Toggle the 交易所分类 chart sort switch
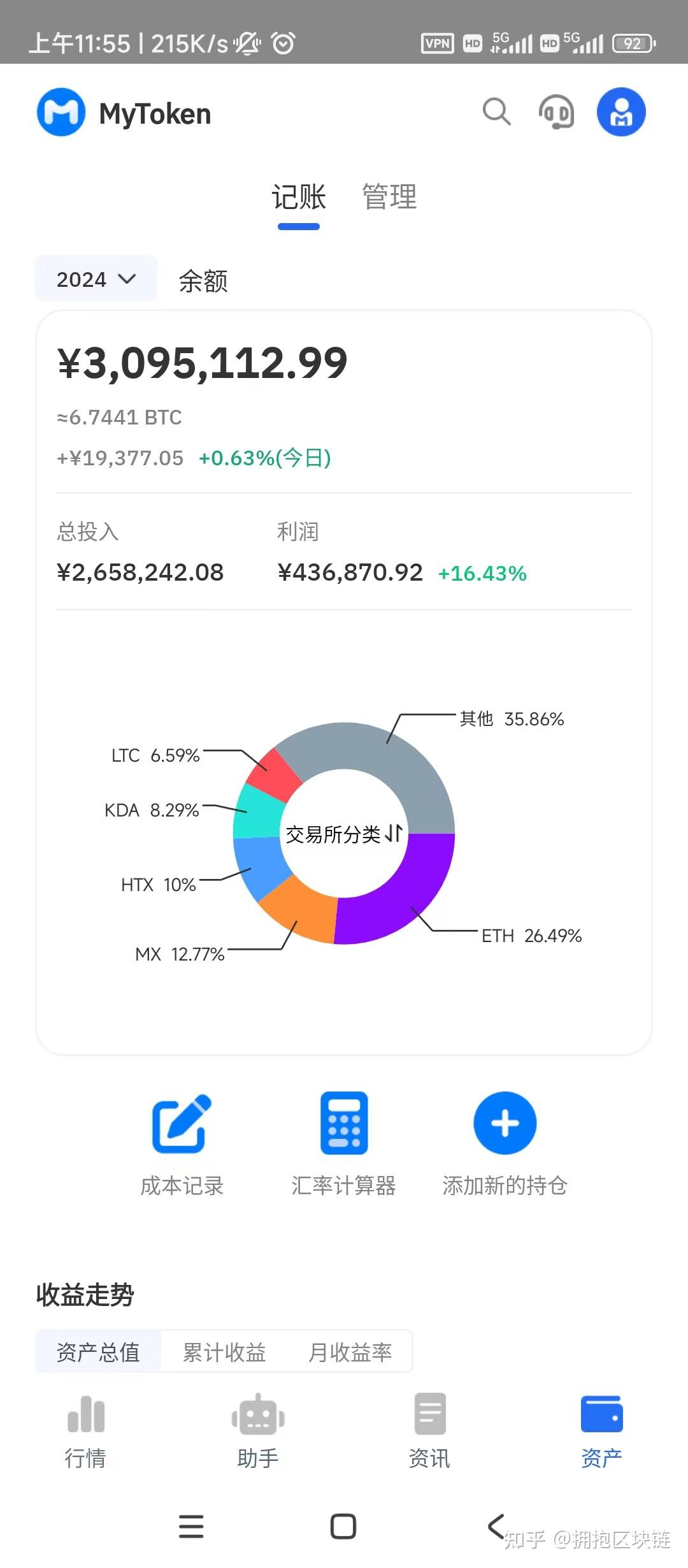688x1568 pixels. (344, 834)
